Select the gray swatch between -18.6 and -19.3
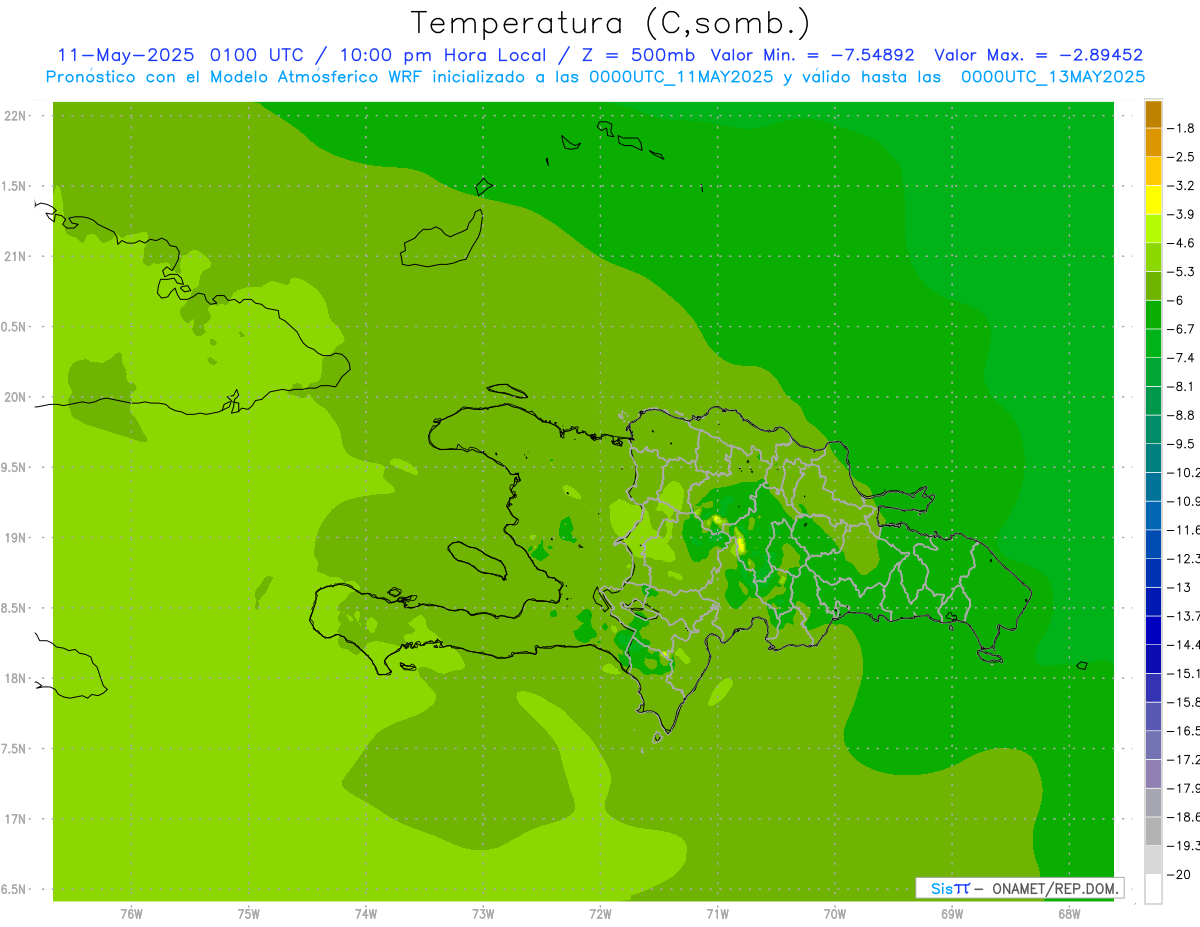 click(1153, 831)
